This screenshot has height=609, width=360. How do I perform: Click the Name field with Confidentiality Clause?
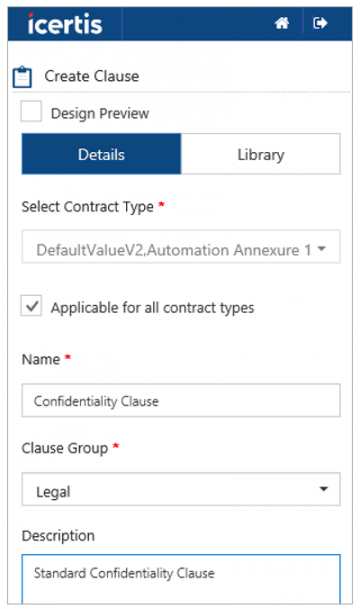181,400
